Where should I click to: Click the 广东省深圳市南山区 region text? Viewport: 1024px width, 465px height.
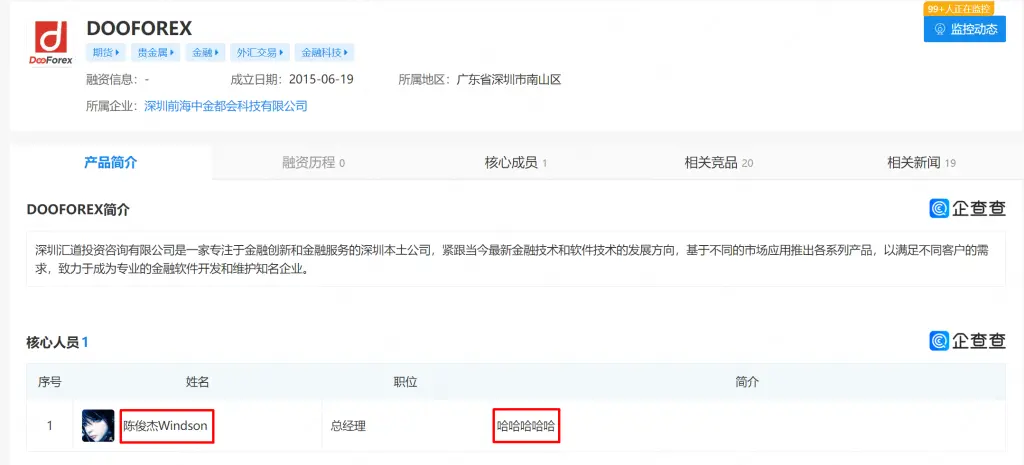coord(509,80)
